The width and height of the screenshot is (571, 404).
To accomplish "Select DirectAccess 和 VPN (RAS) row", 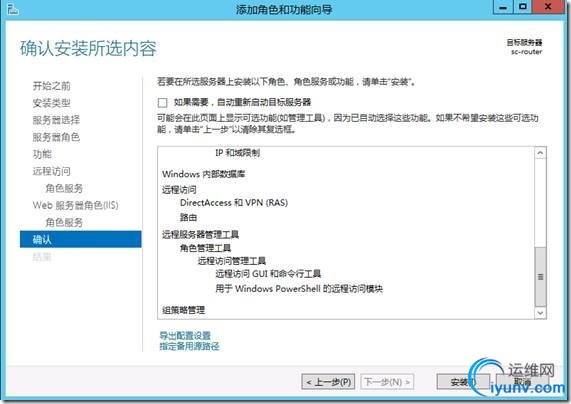I will click(234, 203).
